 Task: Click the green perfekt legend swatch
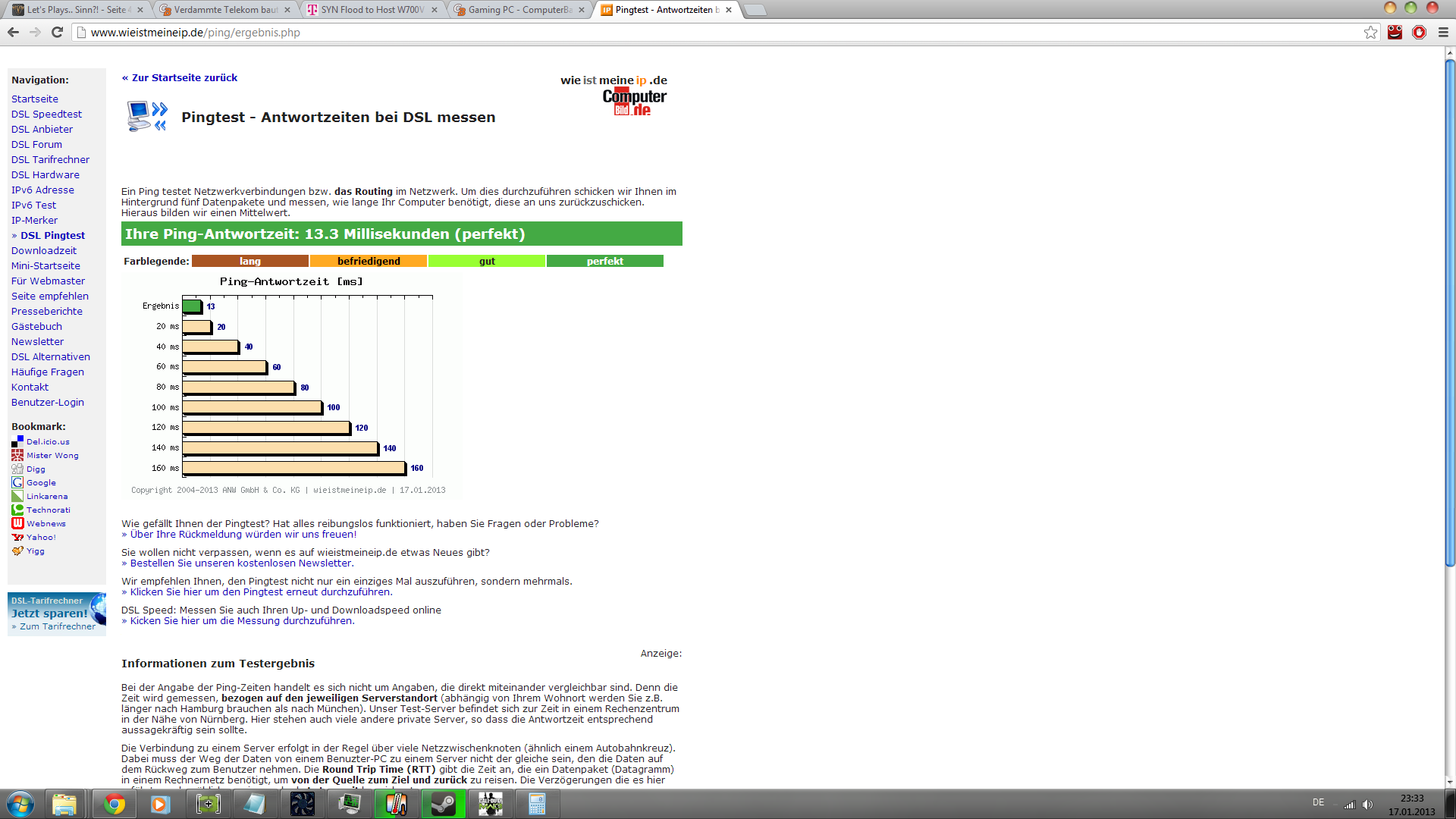[x=604, y=261]
